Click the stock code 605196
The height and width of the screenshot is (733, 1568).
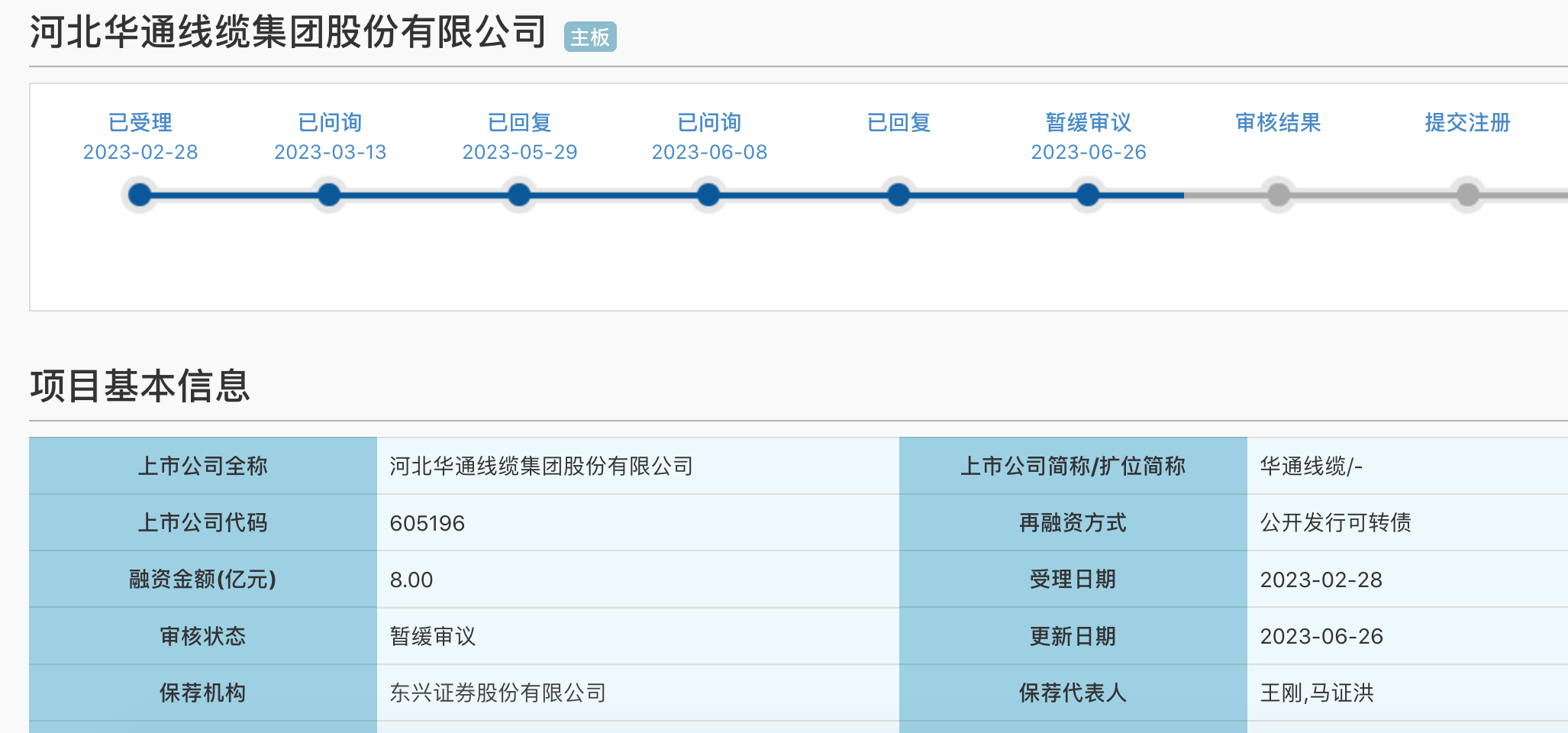pos(427,523)
